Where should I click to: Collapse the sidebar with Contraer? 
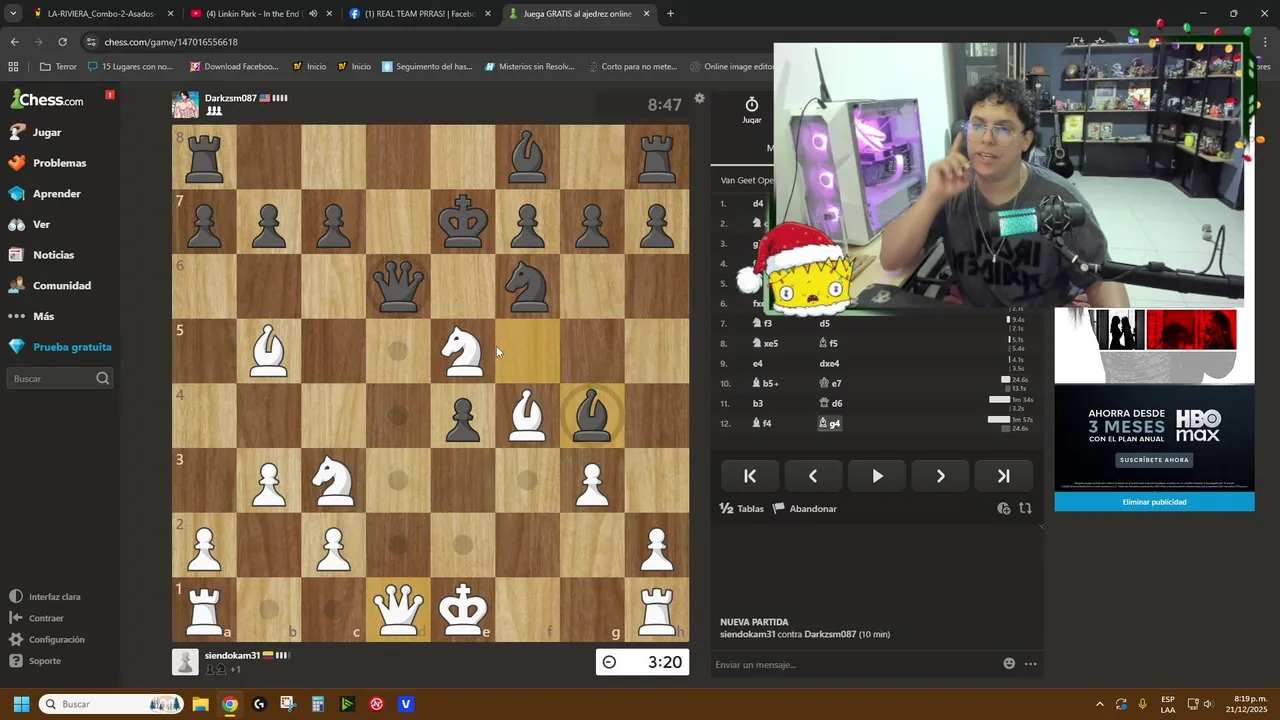pos(36,618)
